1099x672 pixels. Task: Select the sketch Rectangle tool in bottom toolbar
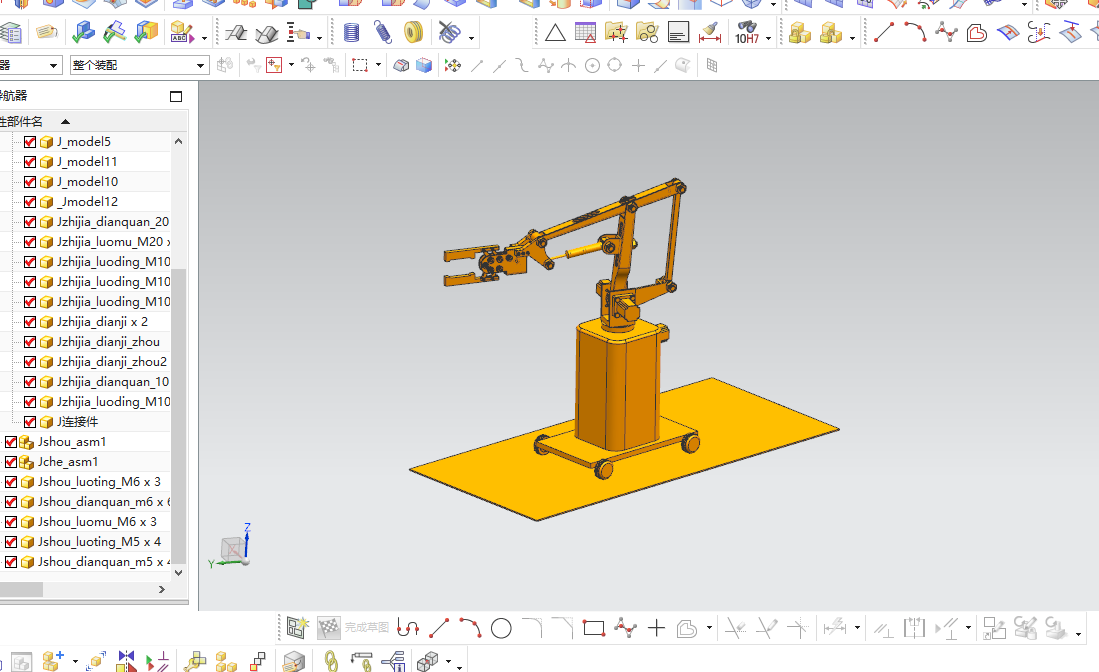click(594, 629)
